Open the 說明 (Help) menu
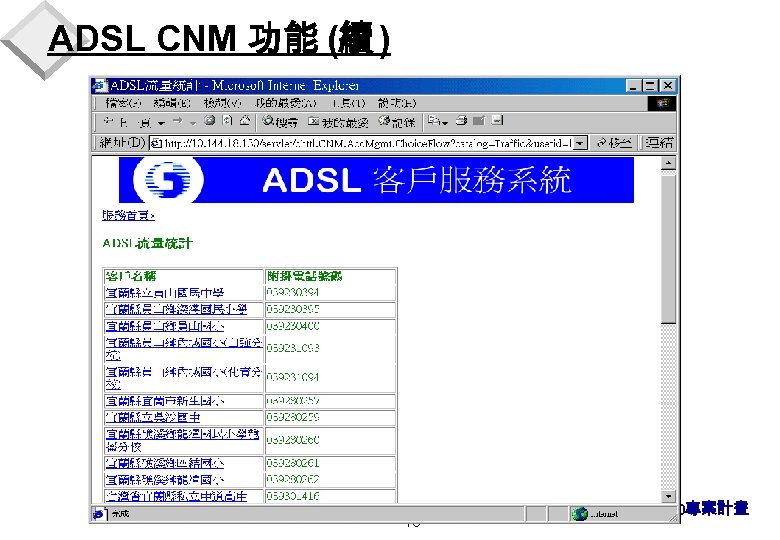 point(396,103)
